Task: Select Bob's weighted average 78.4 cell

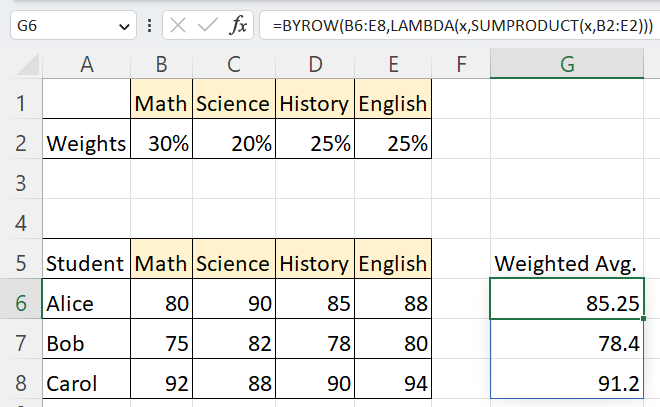Action: pyautogui.click(x=566, y=343)
